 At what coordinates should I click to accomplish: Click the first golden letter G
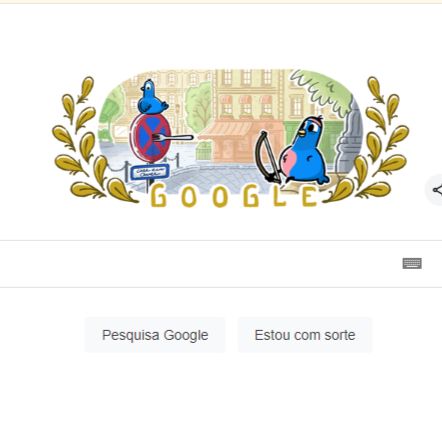(159, 196)
